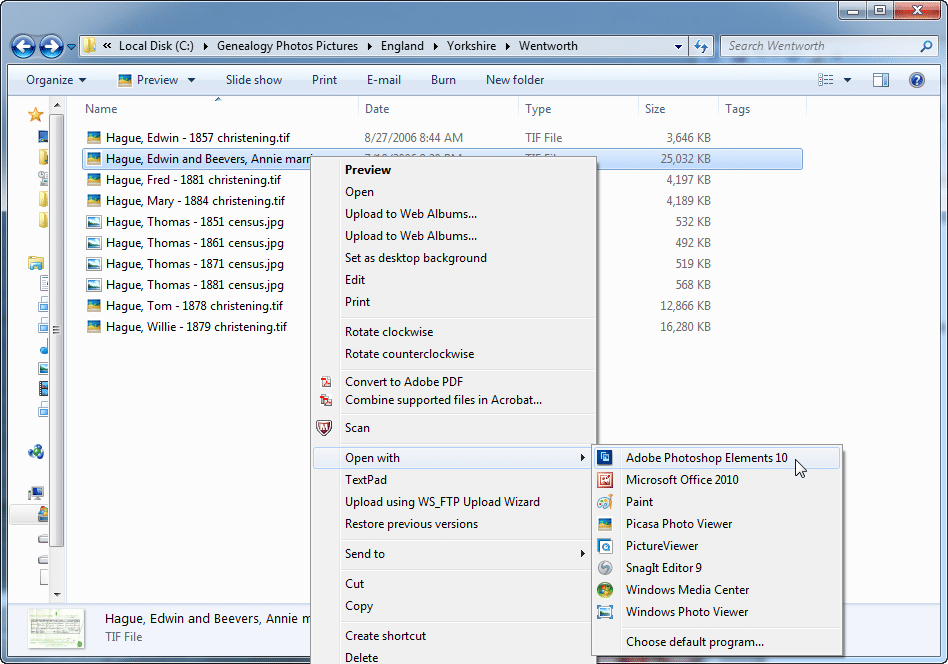Click E-mail in toolbar
The height and width of the screenshot is (664, 948).
[384, 80]
